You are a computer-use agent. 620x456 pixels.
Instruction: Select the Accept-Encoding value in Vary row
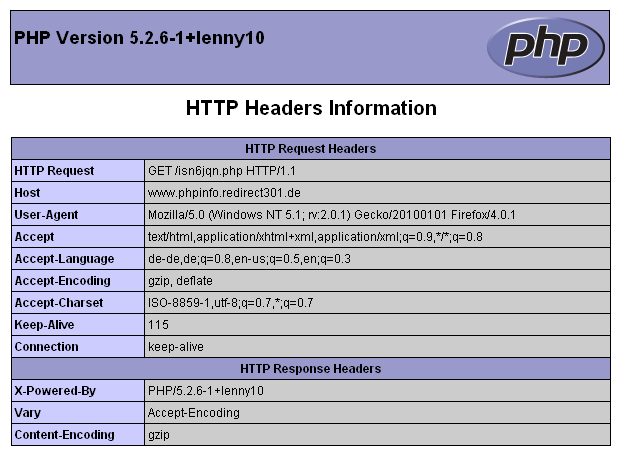pyautogui.click(x=194, y=413)
